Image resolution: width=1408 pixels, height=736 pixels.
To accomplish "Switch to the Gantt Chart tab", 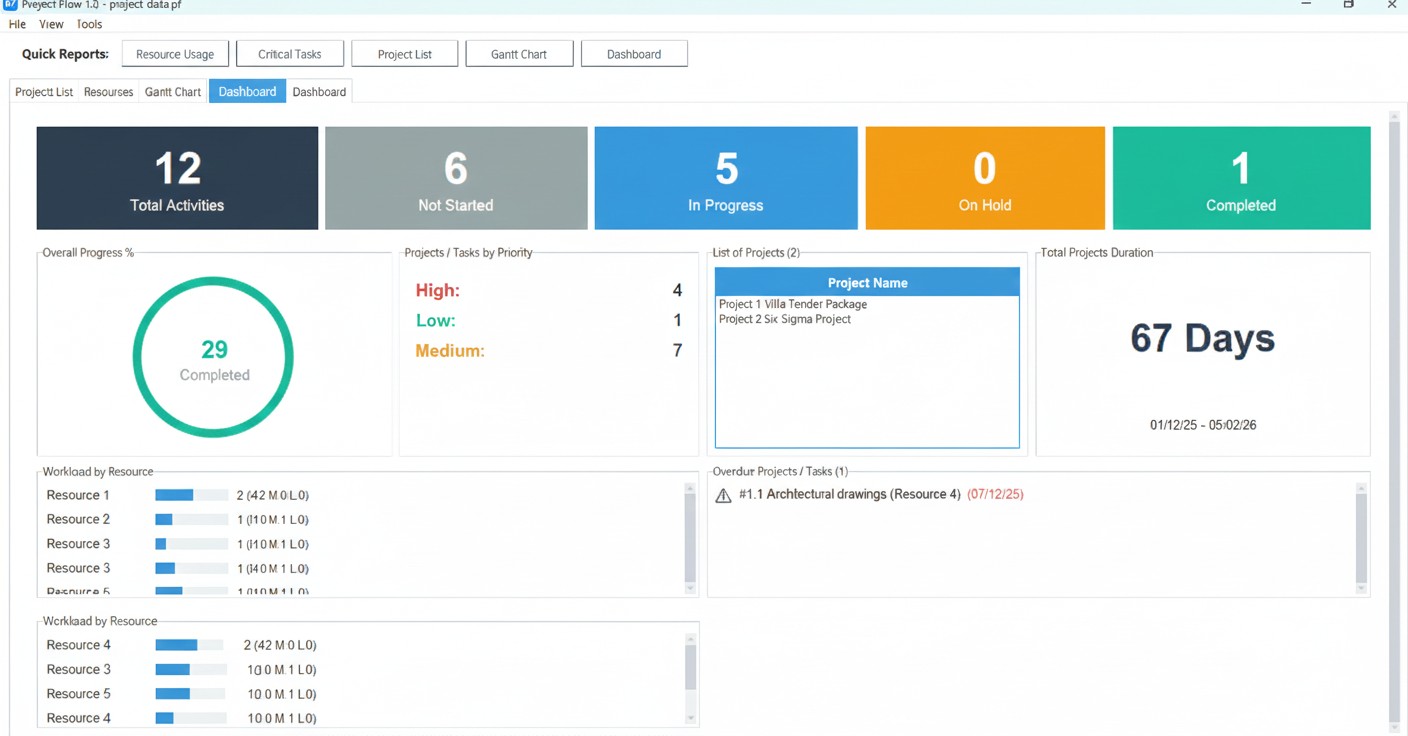I will point(172,91).
